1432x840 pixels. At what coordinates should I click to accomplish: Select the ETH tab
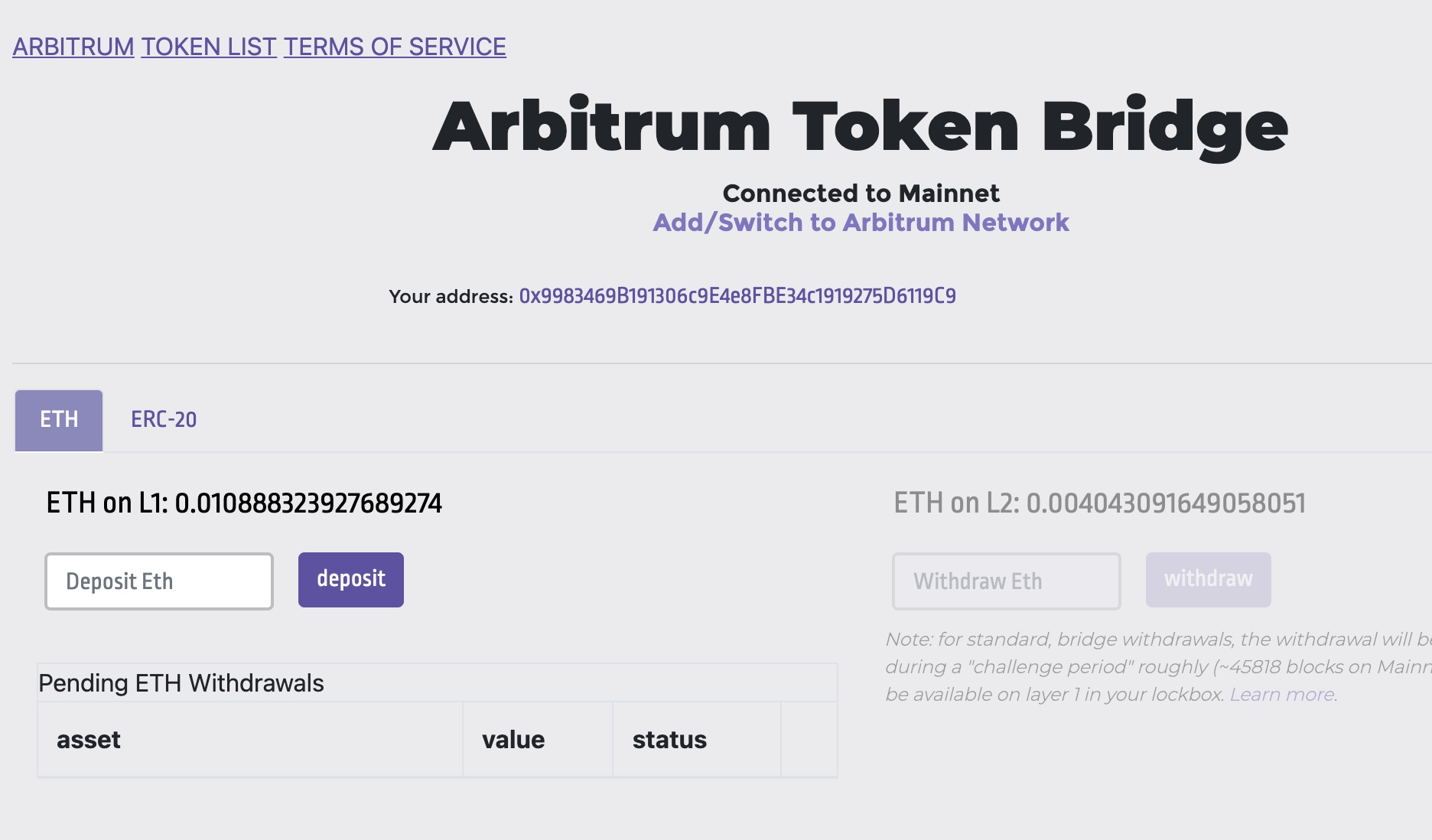59,420
